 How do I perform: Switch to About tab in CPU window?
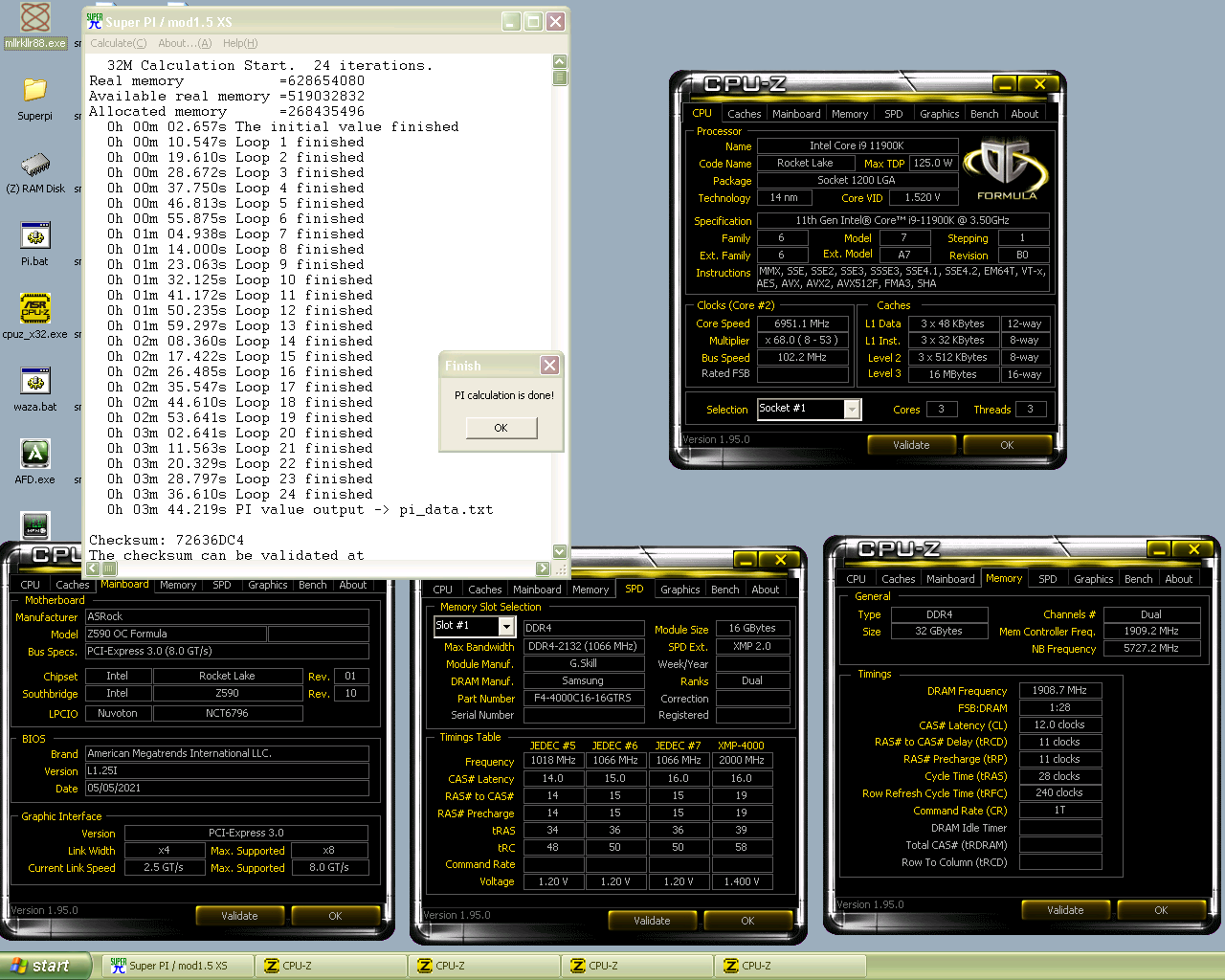(x=1025, y=114)
